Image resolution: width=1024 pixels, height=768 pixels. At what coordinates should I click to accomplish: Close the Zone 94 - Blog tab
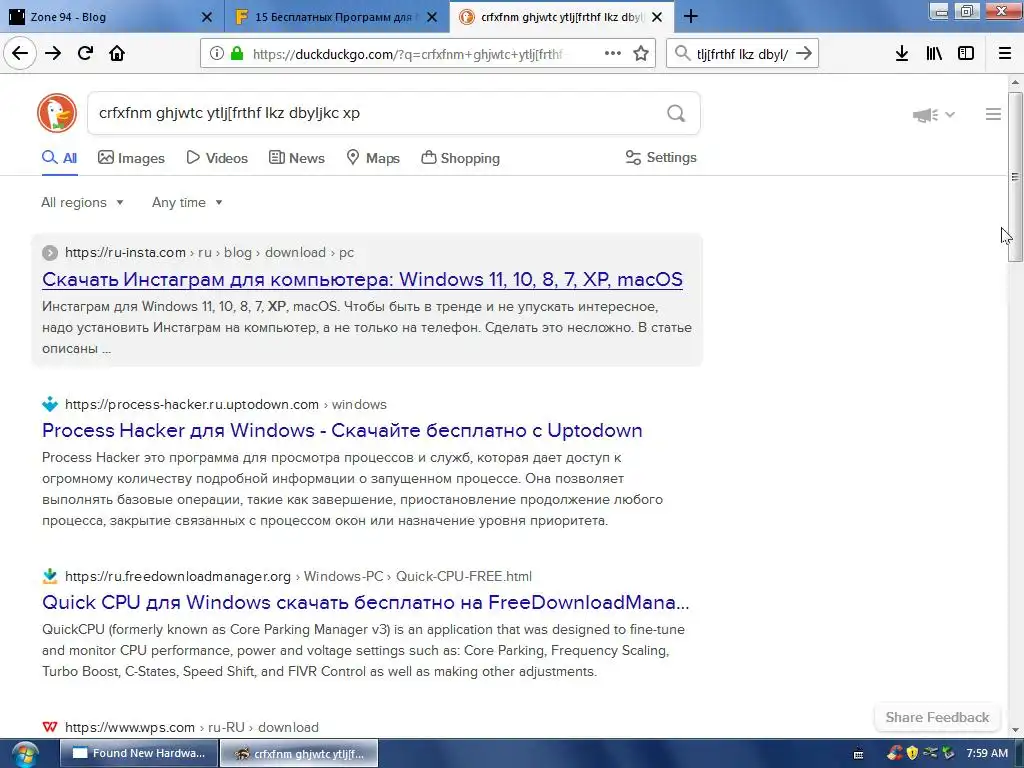click(x=206, y=17)
